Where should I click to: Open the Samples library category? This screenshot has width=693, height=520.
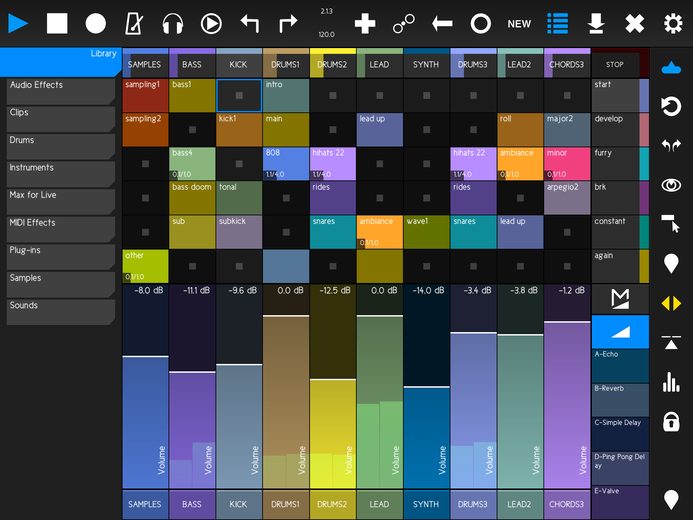[x=61, y=284]
